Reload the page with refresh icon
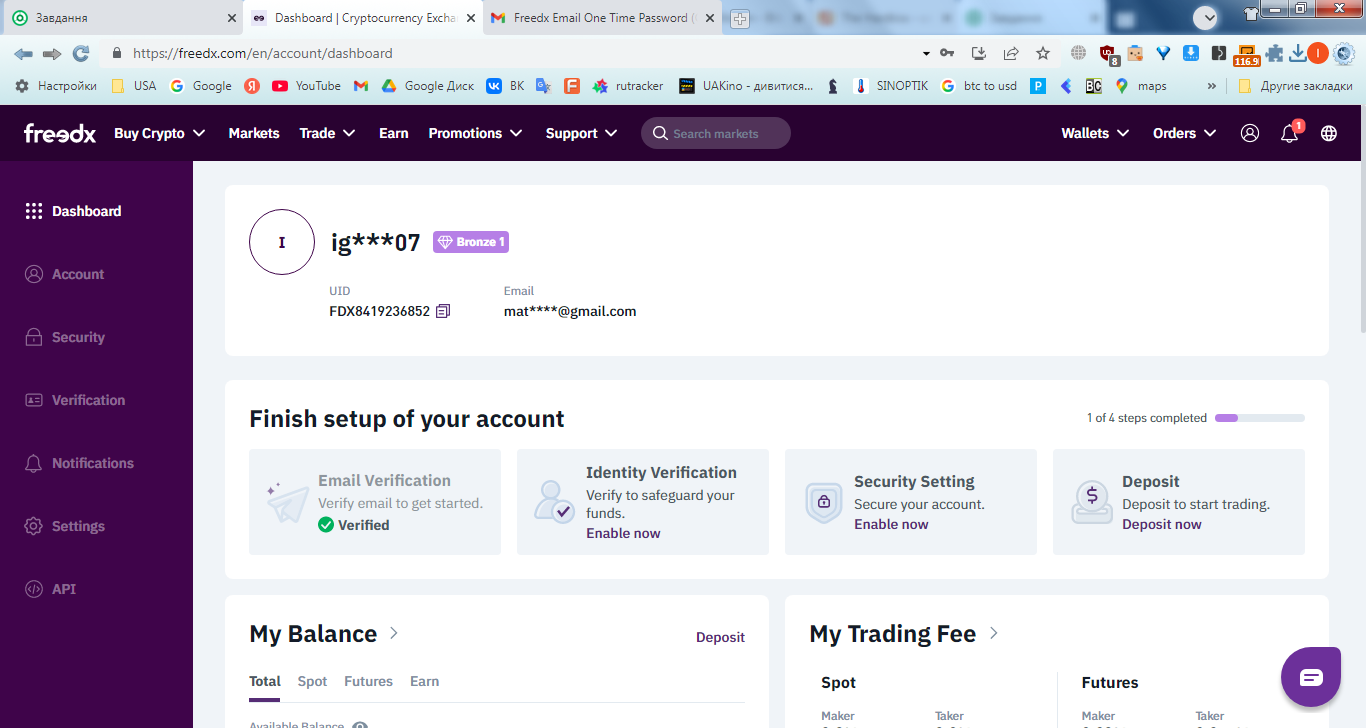This screenshot has width=1366, height=728. point(81,53)
